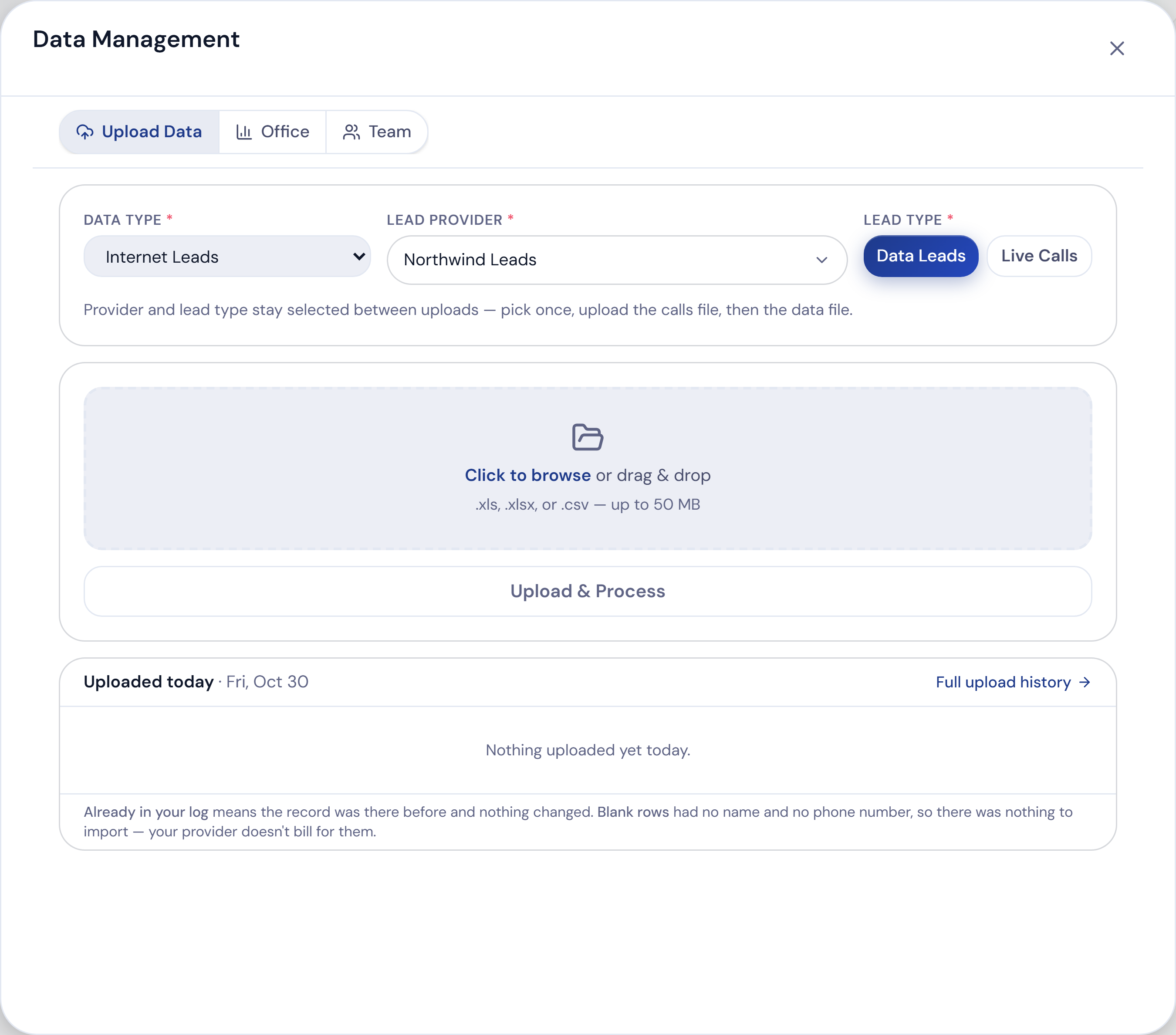The height and width of the screenshot is (1035, 1176).
Task: Open the Team tab
Action: (x=377, y=132)
